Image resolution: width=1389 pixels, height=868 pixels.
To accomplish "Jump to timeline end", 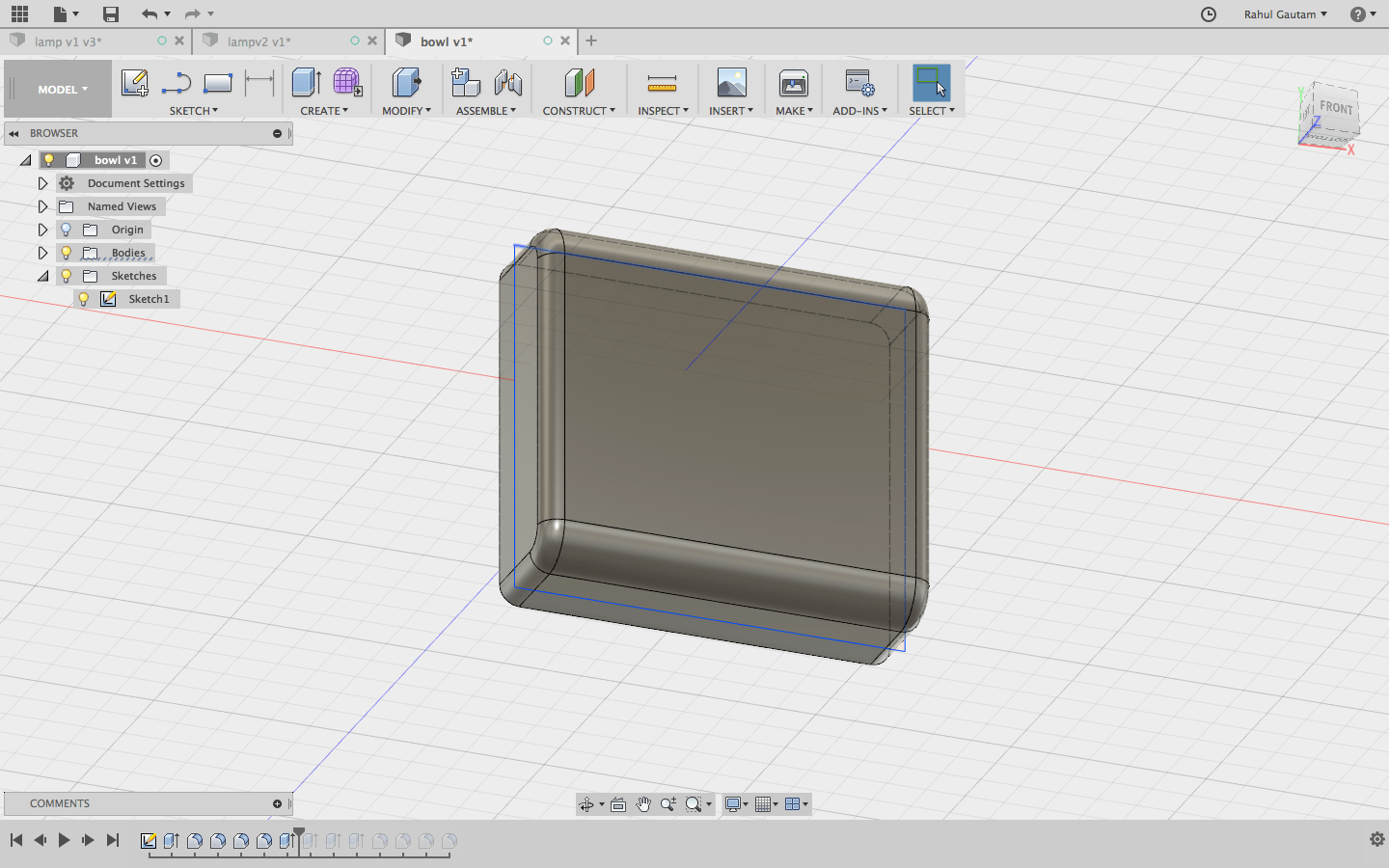I will tap(112, 840).
